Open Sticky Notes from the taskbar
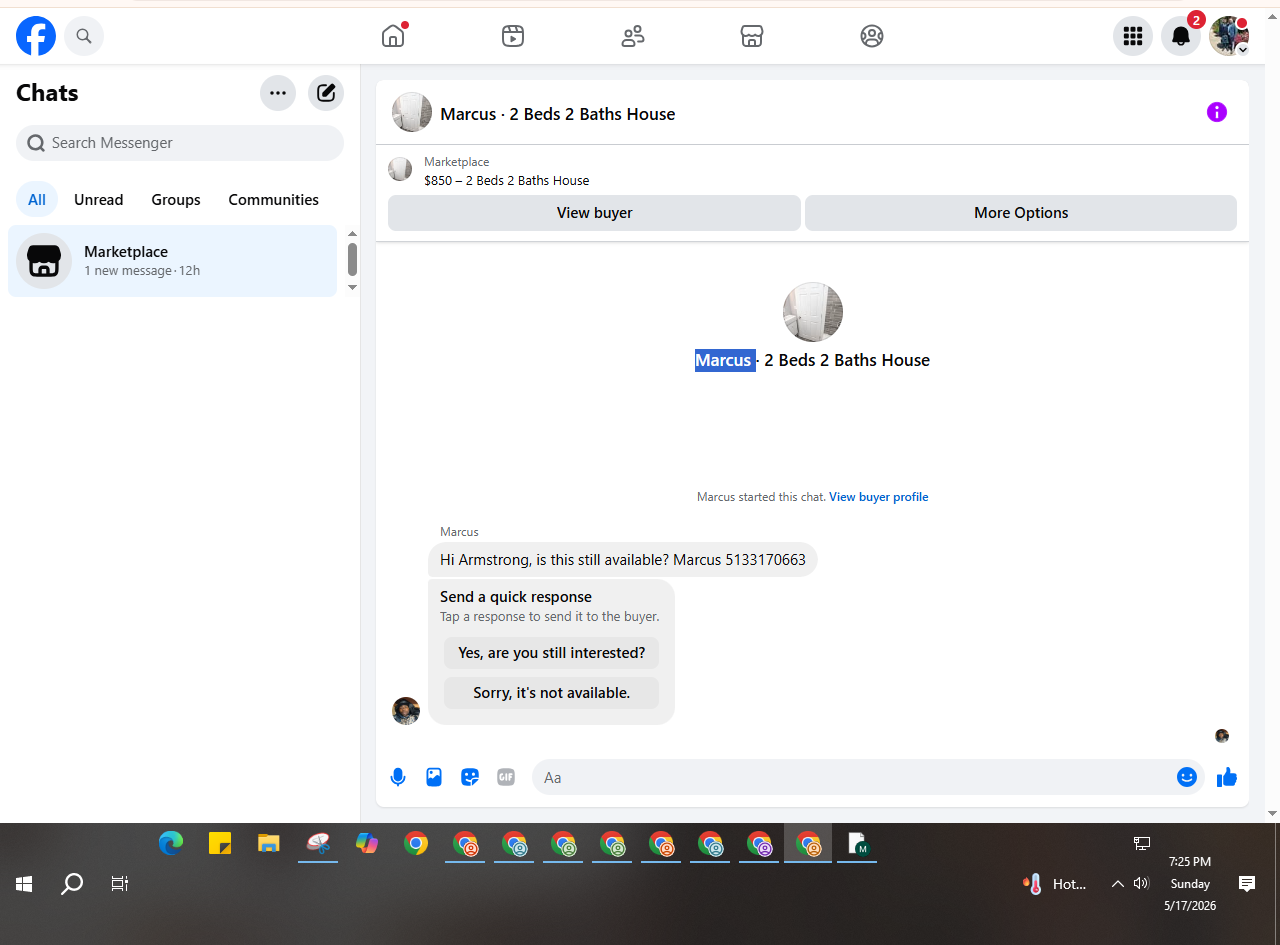The image size is (1280, 945). click(220, 844)
